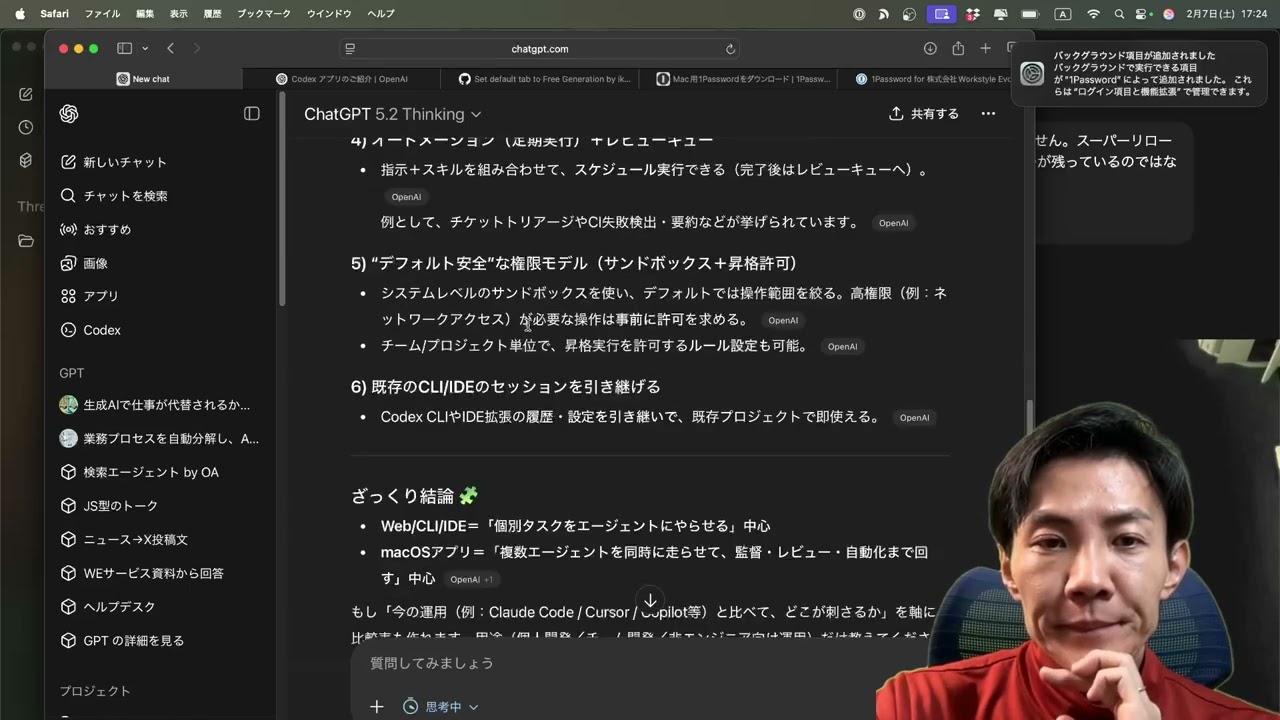The image size is (1280, 720).
Task: Open Safari page reader icon in address bar
Action: click(350, 49)
